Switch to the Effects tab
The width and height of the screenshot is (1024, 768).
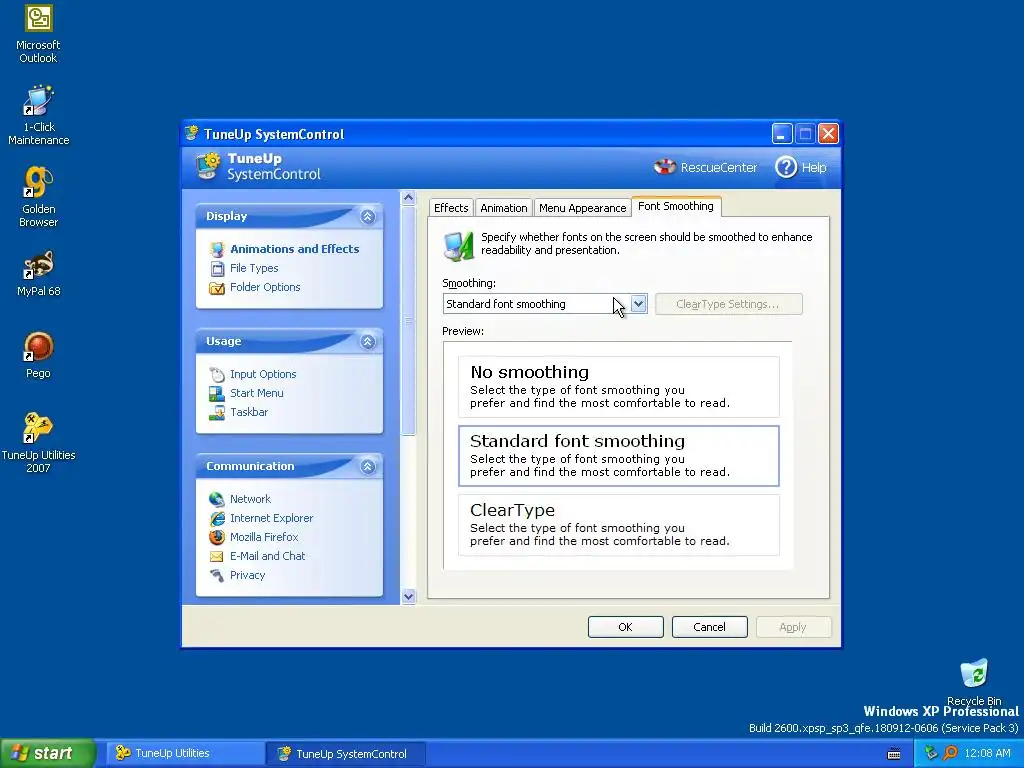(x=451, y=208)
